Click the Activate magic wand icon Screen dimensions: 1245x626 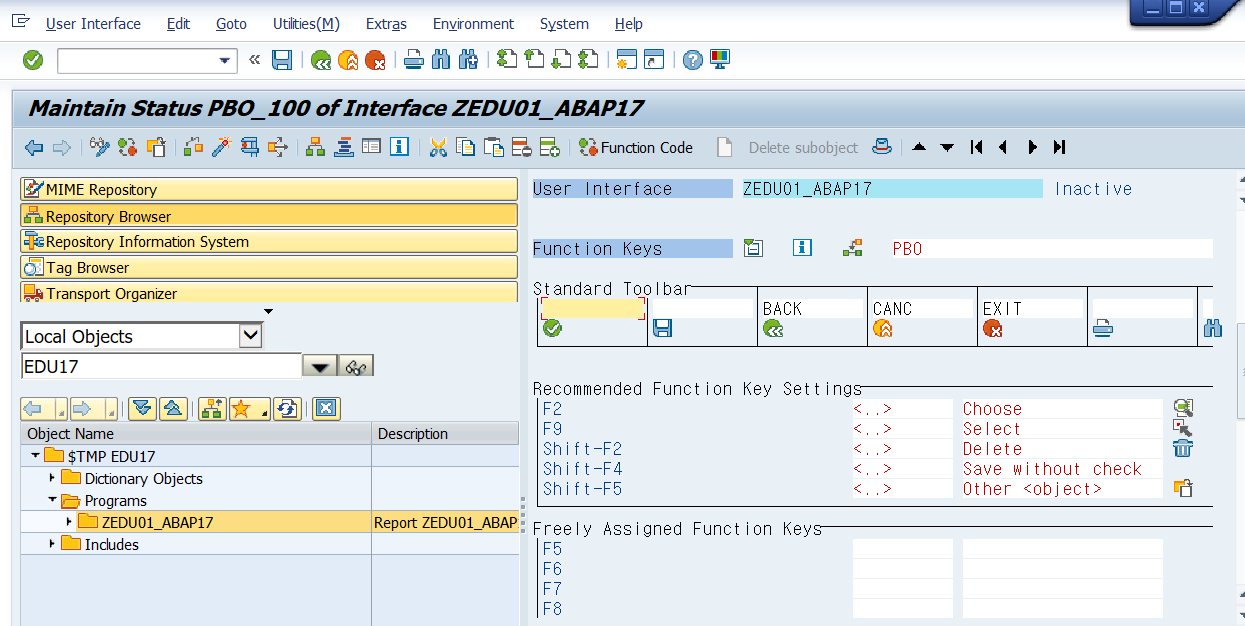(x=221, y=148)
